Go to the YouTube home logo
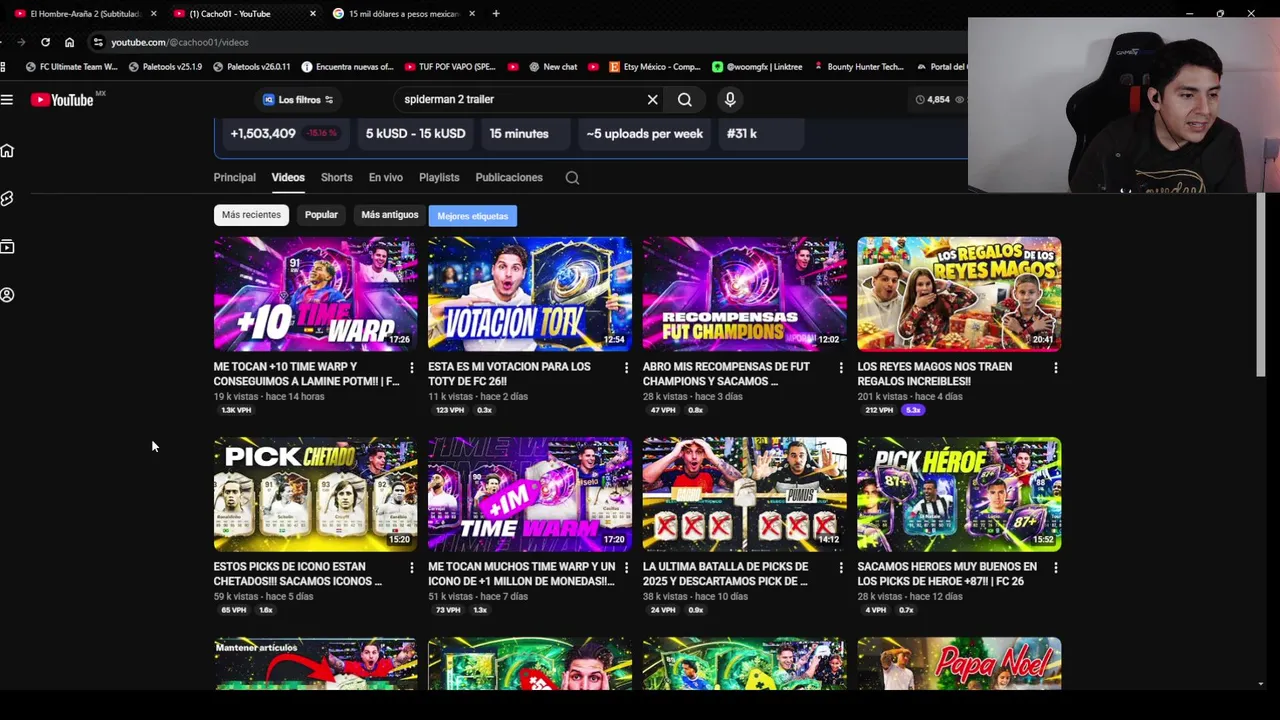 [x=62, y=99]
